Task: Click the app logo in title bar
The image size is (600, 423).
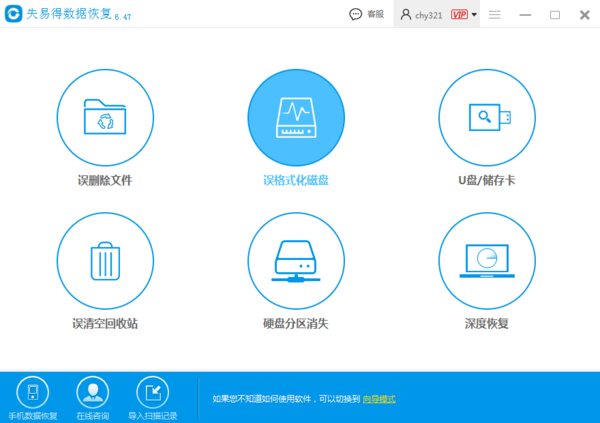Action: (x=13, y=15)
